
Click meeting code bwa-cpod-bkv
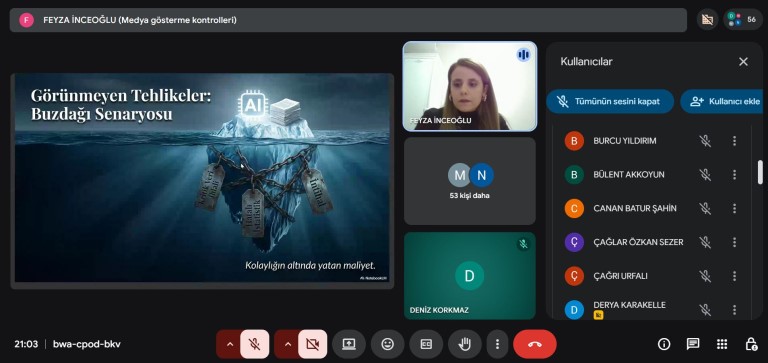87,344
